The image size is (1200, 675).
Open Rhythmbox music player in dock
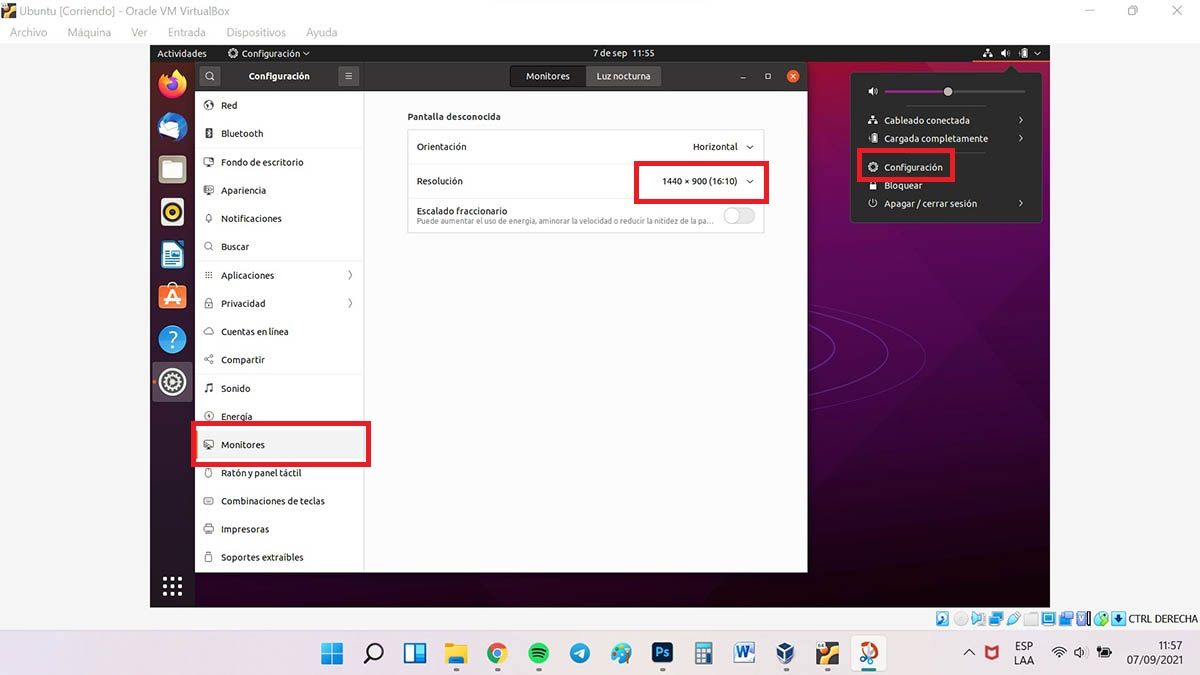(x=172, y=212)
